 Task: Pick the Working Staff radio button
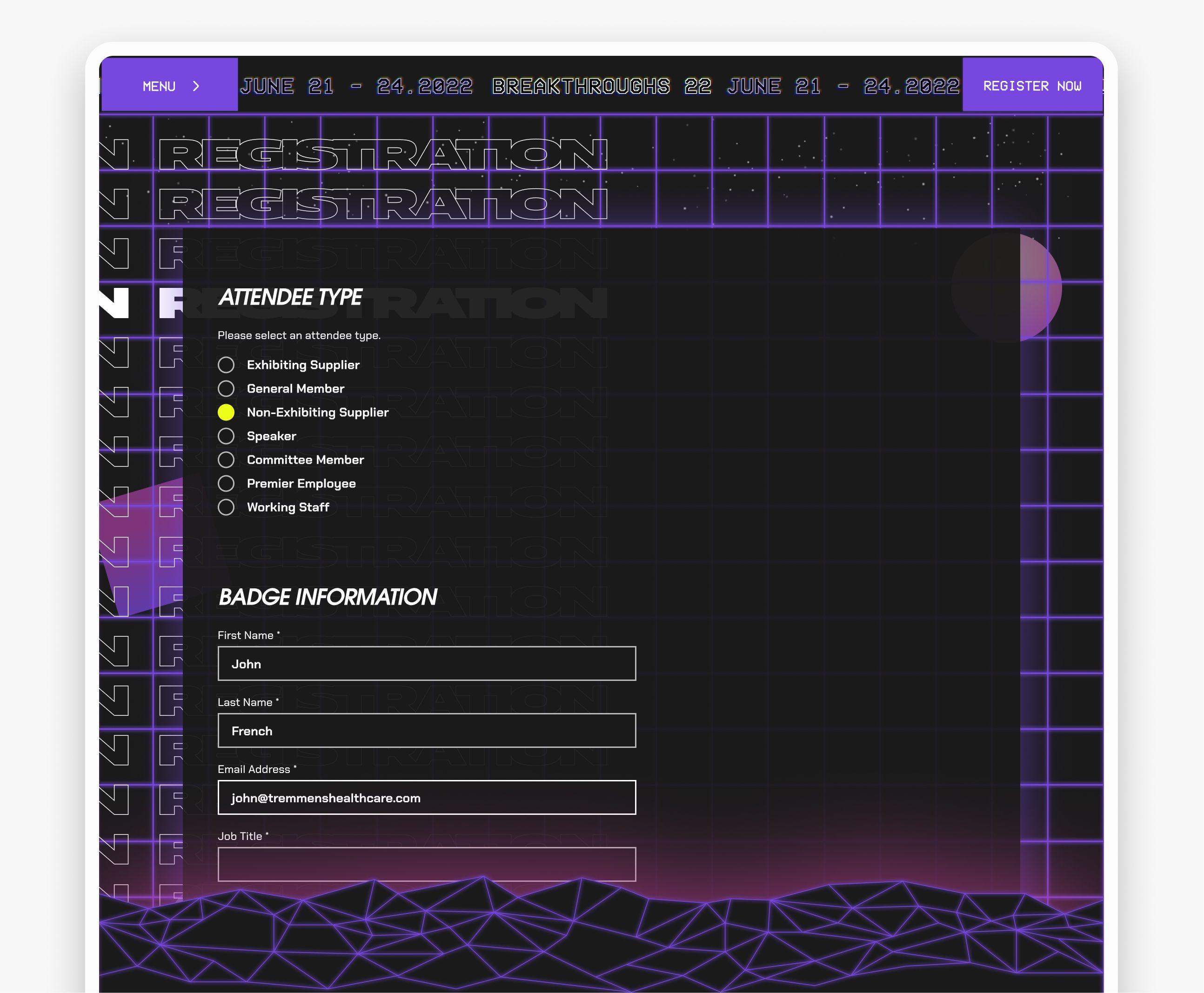pos(226,507)
